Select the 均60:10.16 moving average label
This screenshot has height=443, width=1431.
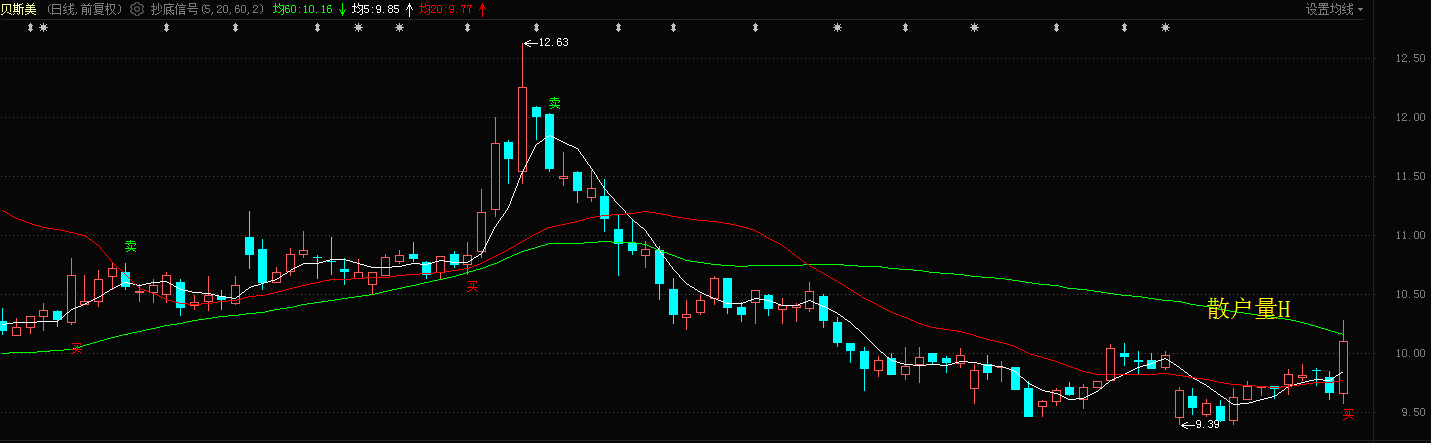(303, 10)
